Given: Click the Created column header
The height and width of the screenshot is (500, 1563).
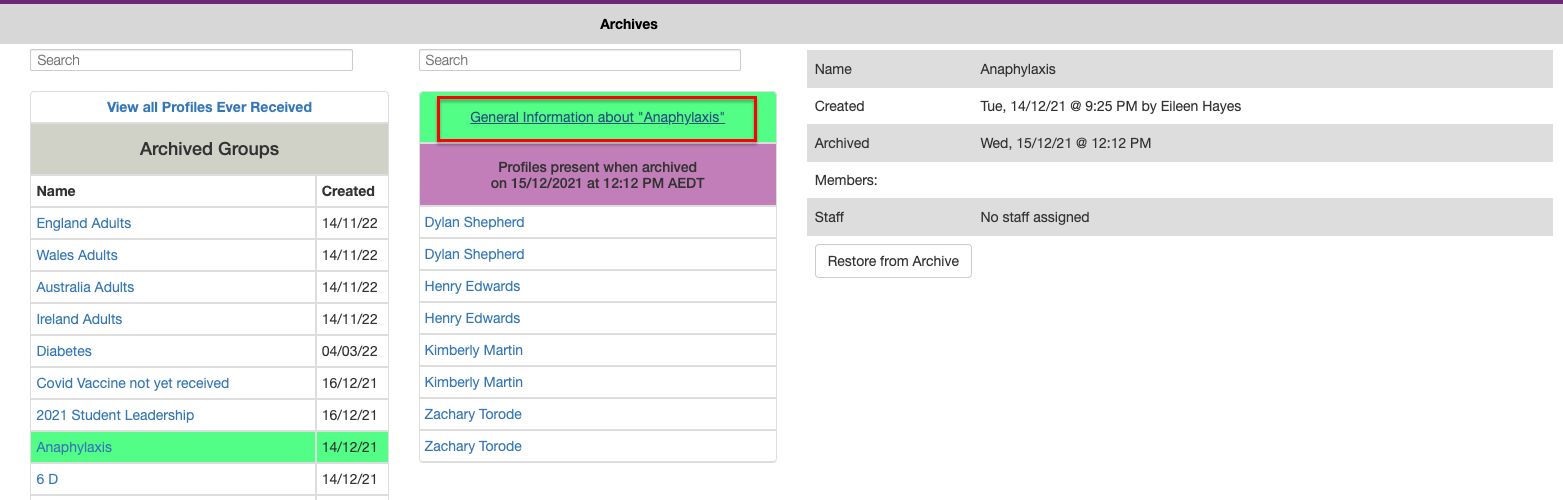Looking at the screenshot, I should (x=348, y=191).
